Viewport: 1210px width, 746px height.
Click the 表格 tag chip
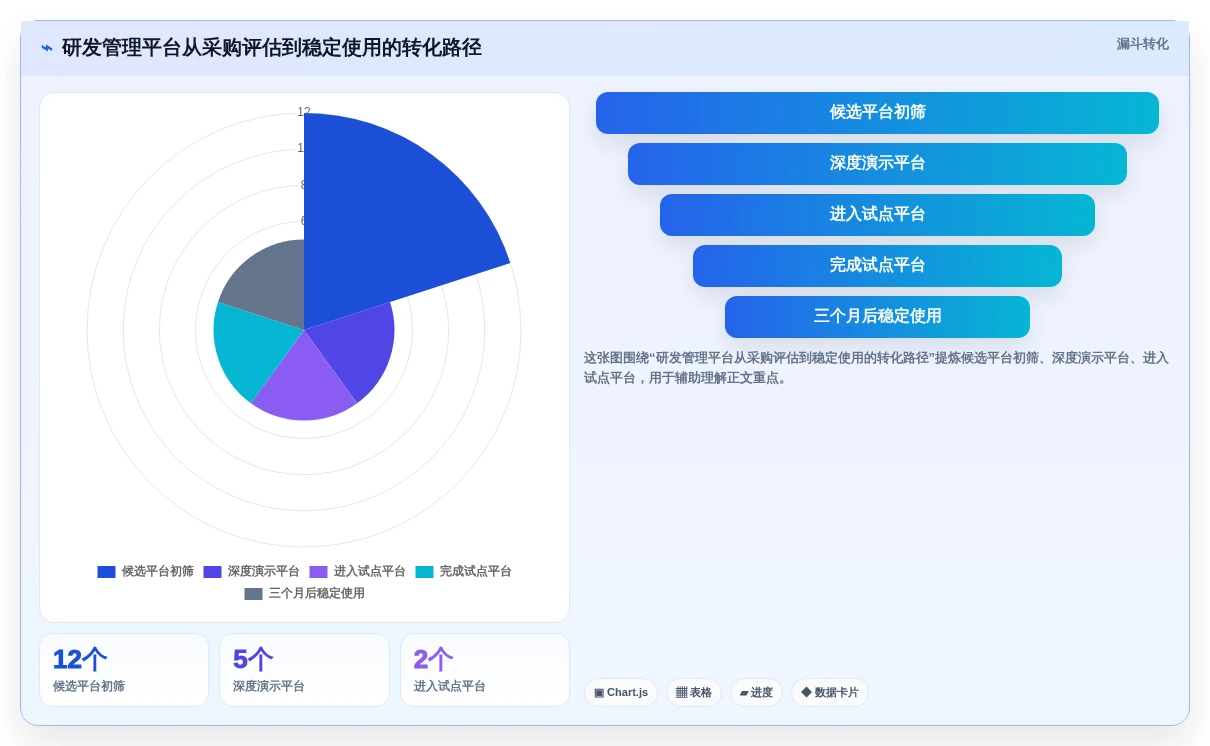point(694,692)
